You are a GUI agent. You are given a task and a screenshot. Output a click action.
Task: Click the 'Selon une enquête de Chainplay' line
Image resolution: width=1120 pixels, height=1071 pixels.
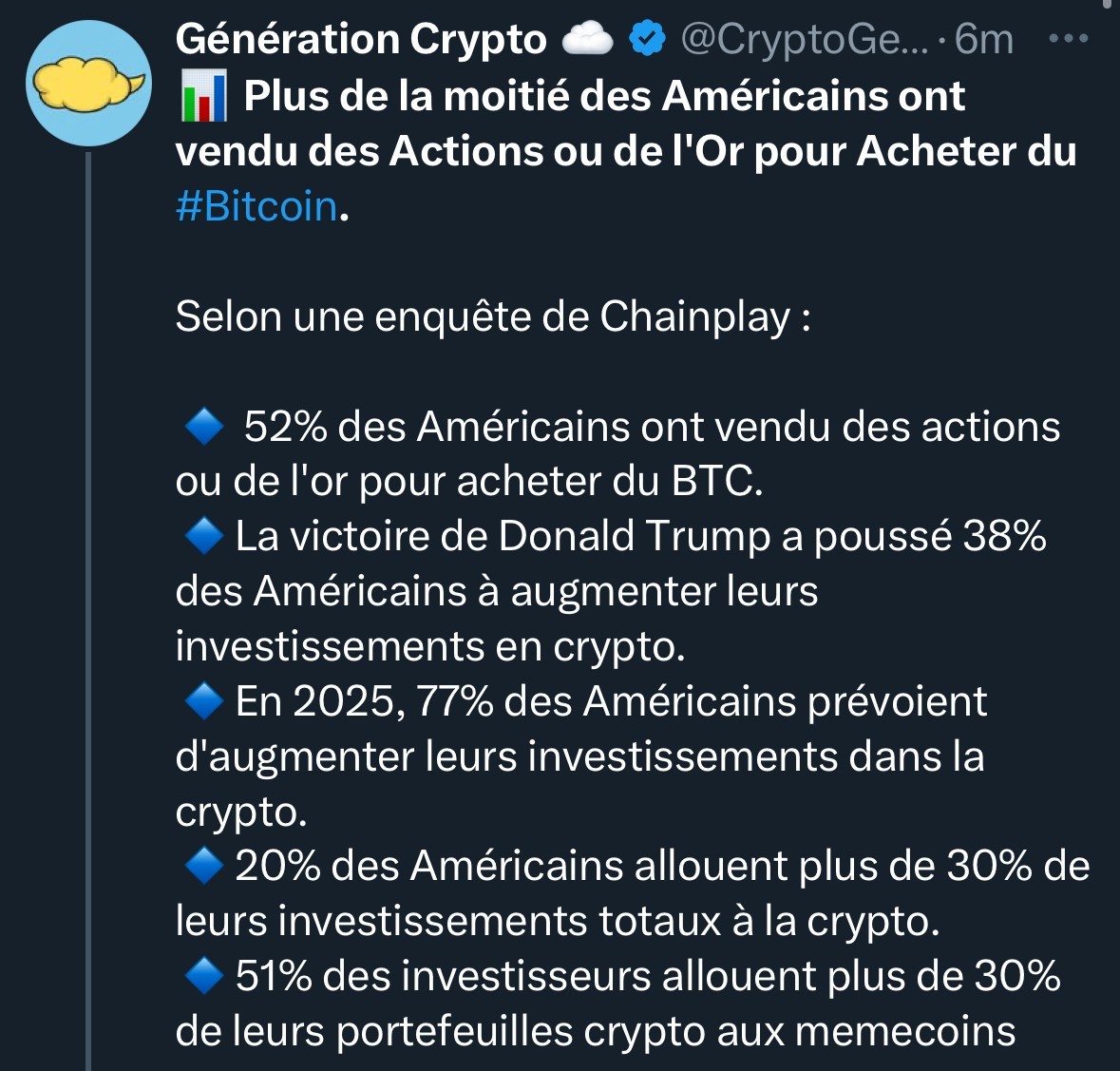pos(493,317)
